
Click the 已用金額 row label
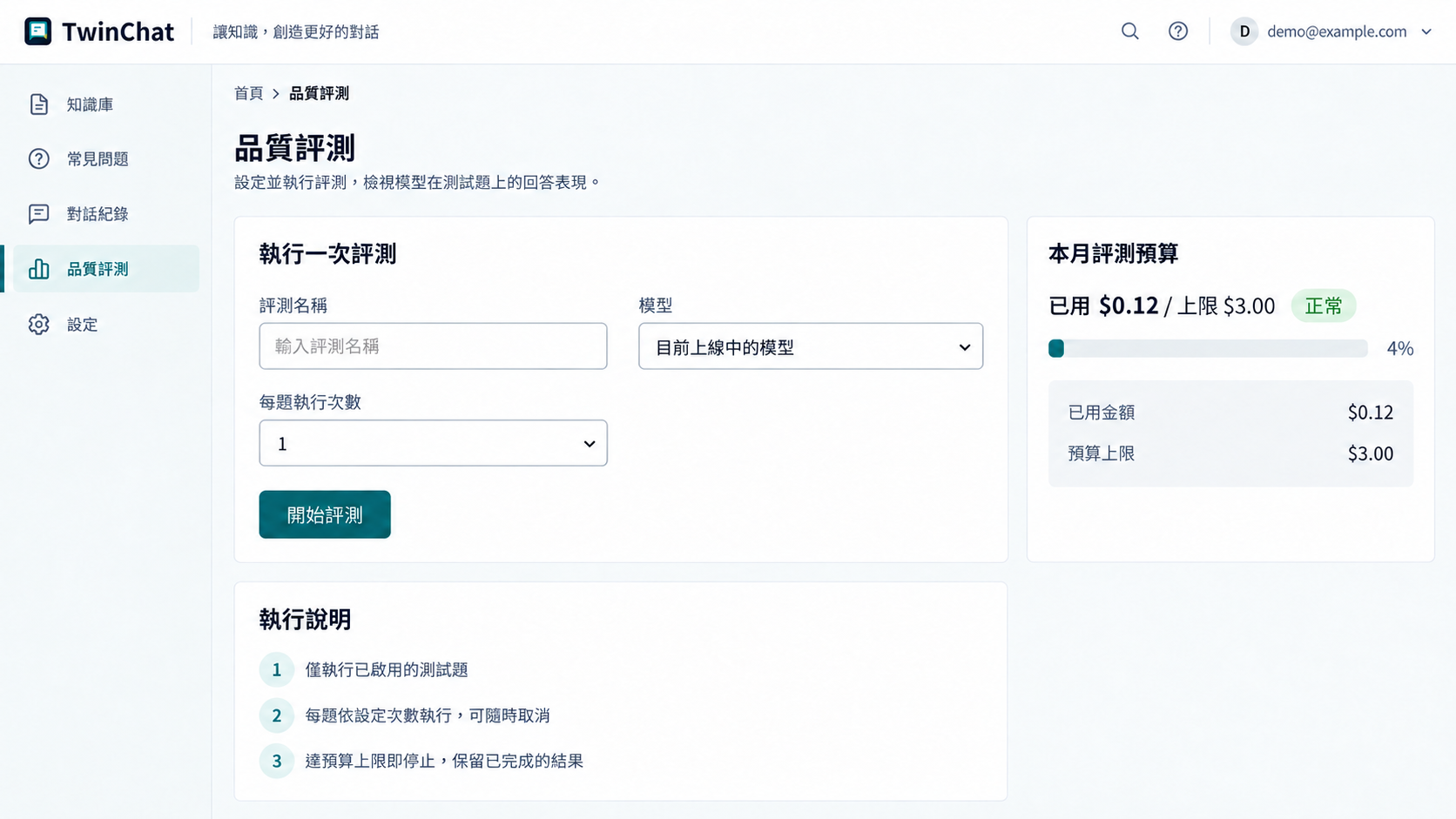tap(1102, 413)
